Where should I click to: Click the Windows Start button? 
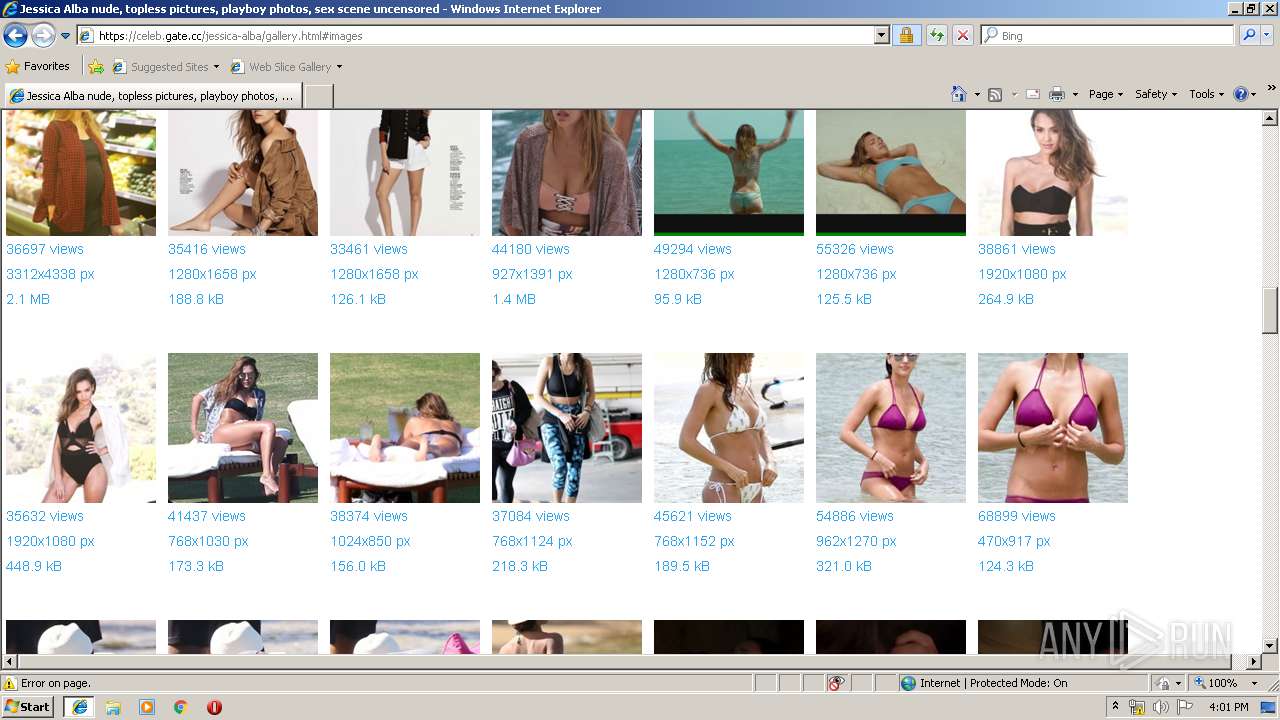tap(28, 707)
